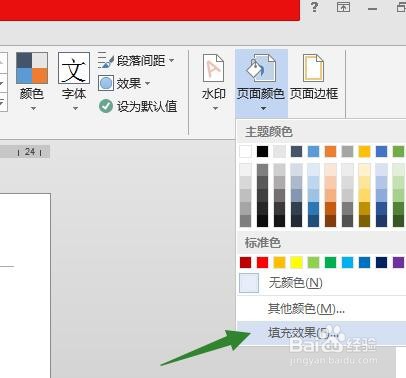Viewport: 406px width, 378px height.
Task: Click the Paragraph Spacing brush icon
Action: click(x=106, y=60)
